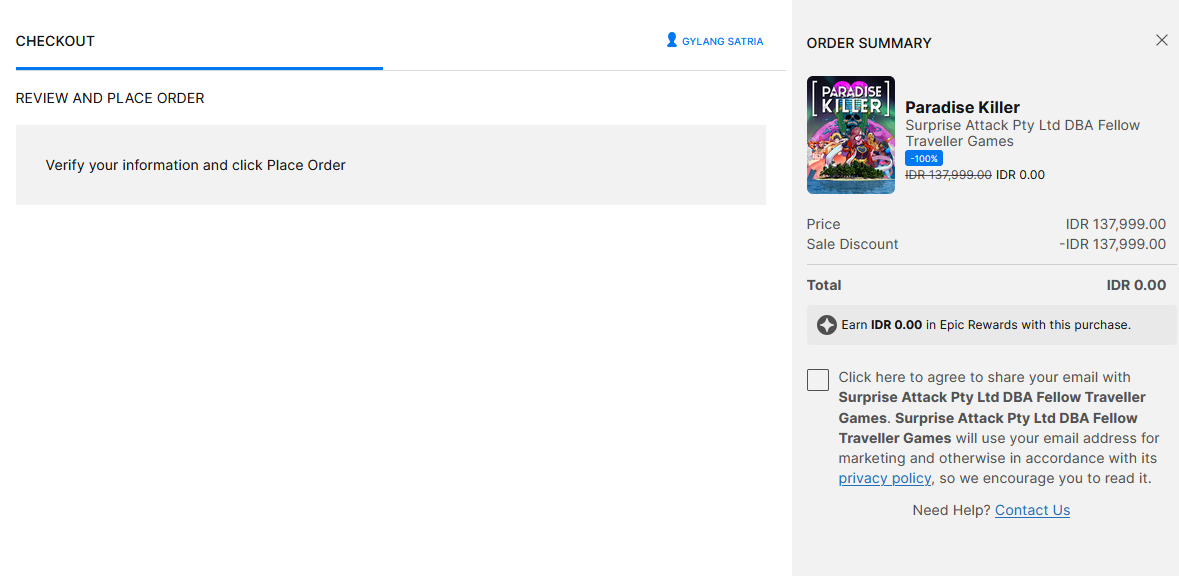Select the CHECKOUT tab heading
1179x576 pixels.
point(55,41)
